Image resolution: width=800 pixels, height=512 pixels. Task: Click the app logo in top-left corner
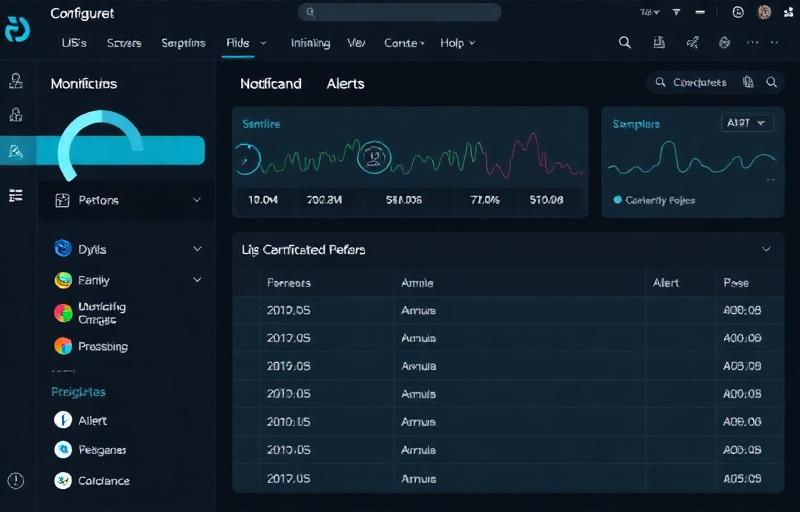pyautogui.click(x=17, y=30)
